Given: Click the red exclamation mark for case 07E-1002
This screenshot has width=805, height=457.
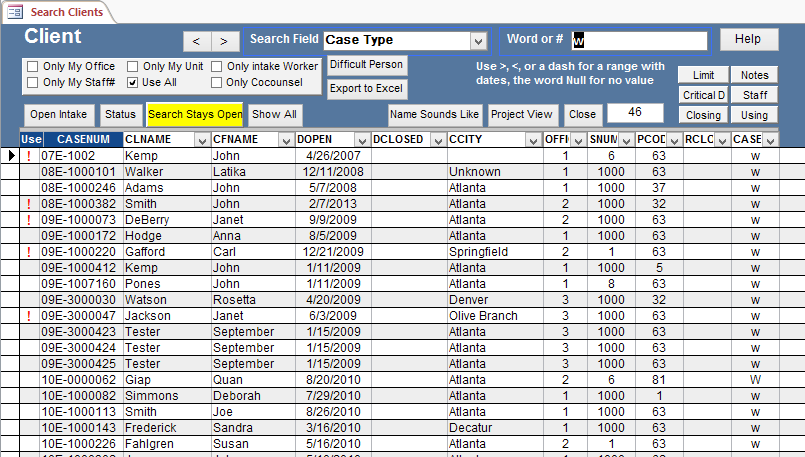Looking at the screenshot, I should (x=29, y=156).
